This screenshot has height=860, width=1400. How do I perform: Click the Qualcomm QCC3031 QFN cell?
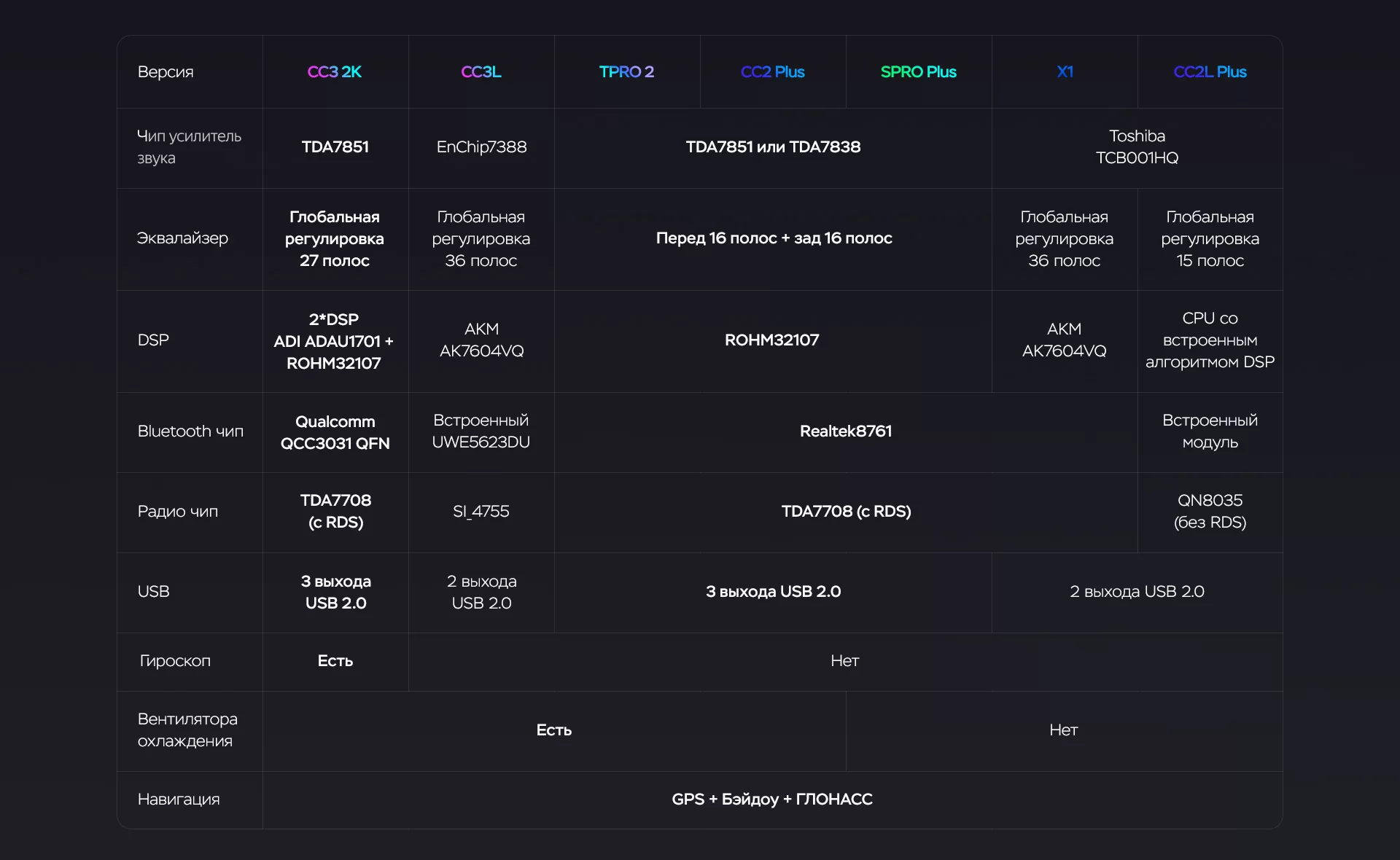[335, 432]
